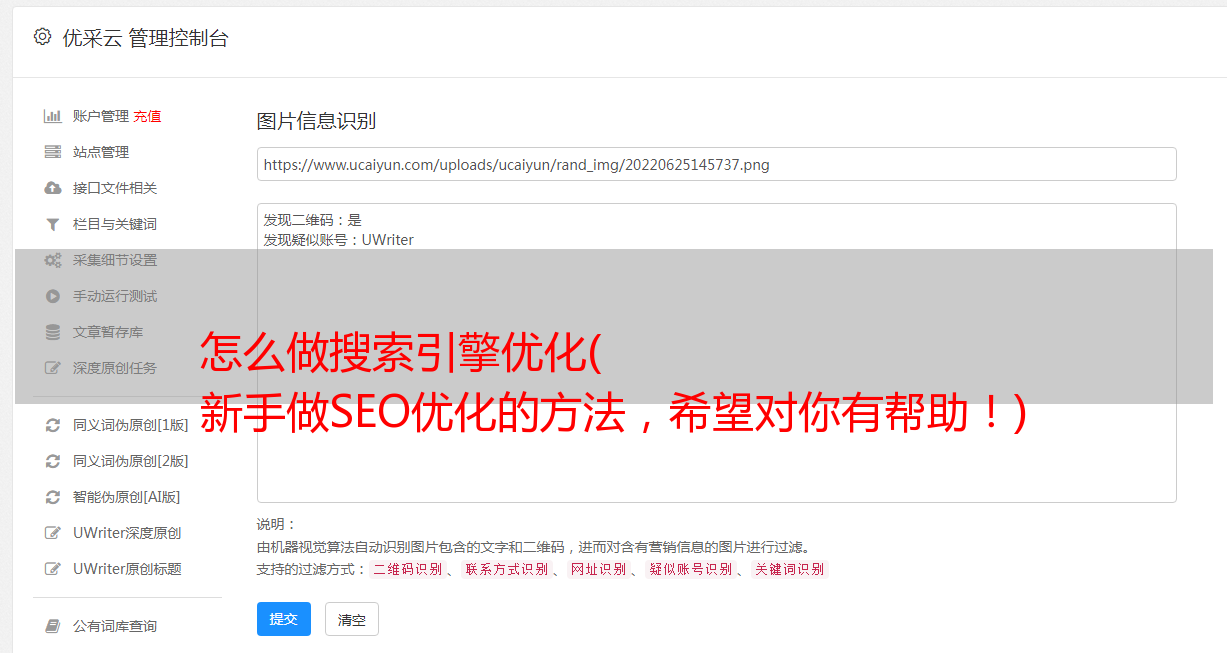
Task: Click the edit icon for 深度原创任务
Action: point(53,368)
